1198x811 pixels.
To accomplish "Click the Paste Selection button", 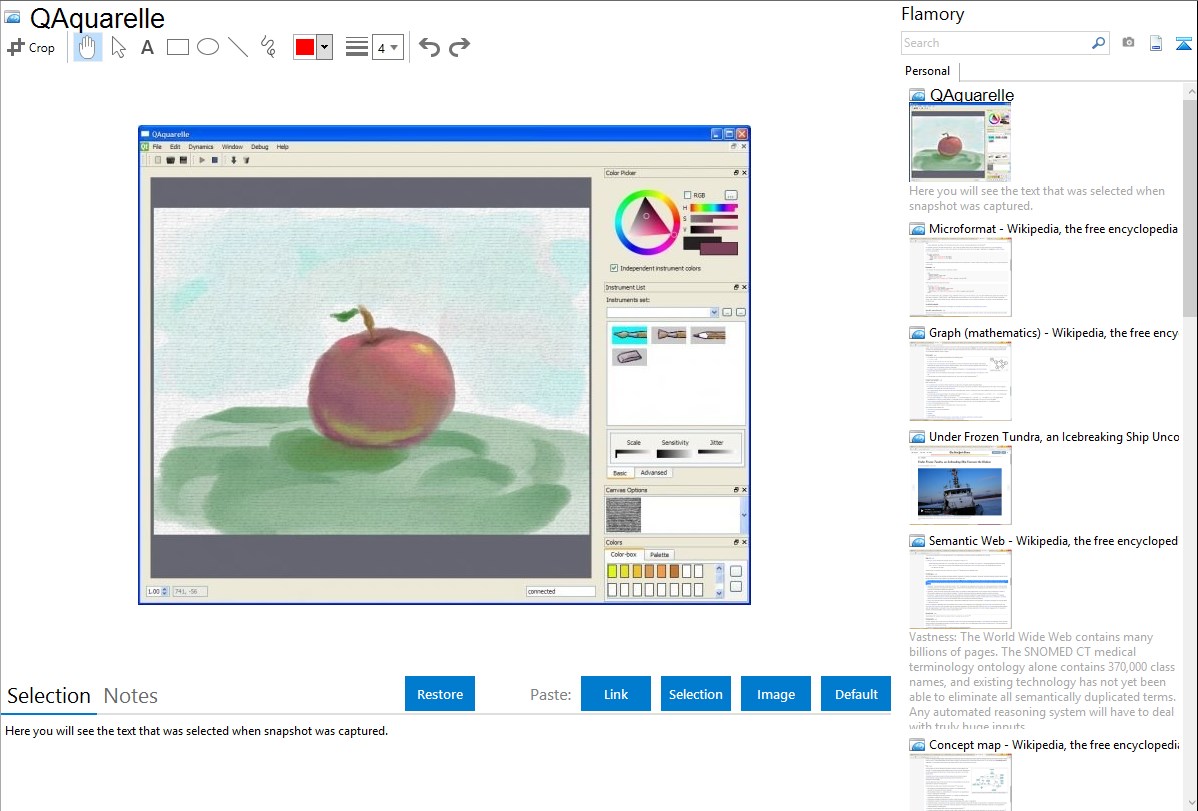I will [x=696, y=694].
